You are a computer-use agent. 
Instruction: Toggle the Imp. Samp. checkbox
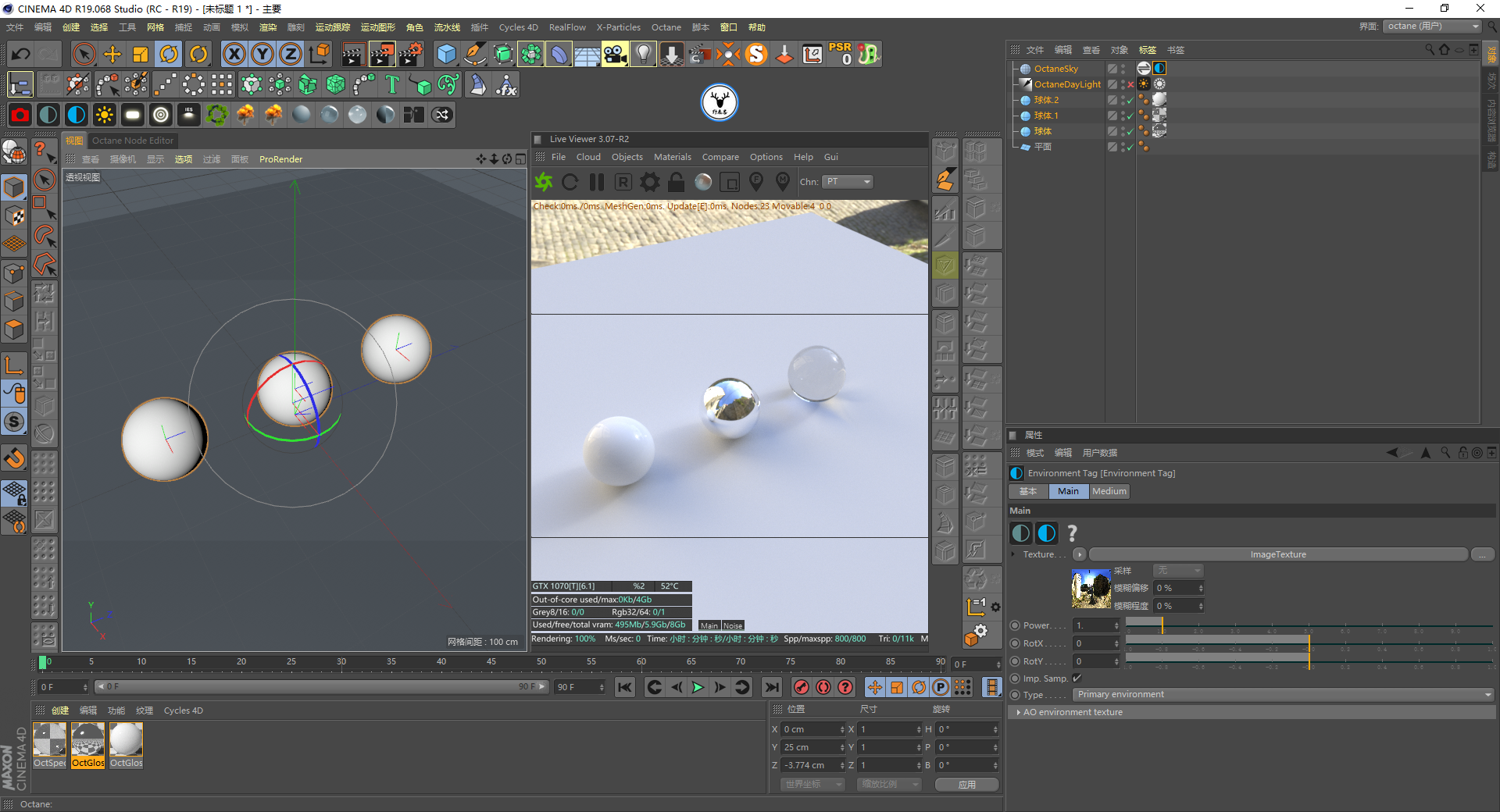[x=1077, y=678]
